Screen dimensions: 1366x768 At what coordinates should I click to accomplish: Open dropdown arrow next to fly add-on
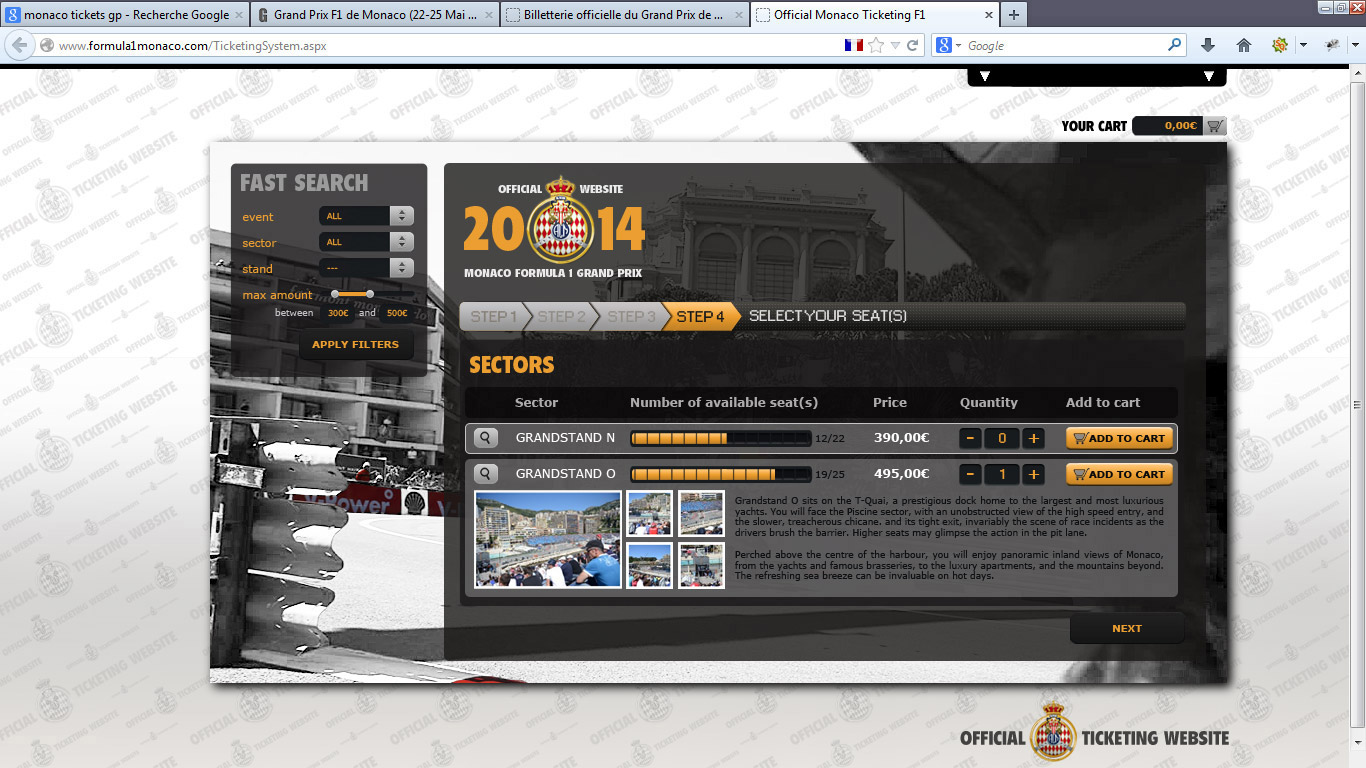(x=1356, y=45)
